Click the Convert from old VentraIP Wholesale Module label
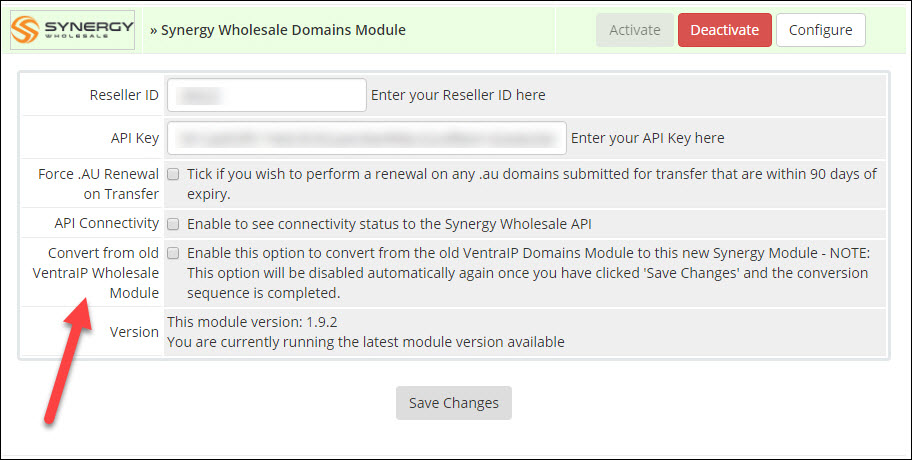912x460 pixels. 103,273
